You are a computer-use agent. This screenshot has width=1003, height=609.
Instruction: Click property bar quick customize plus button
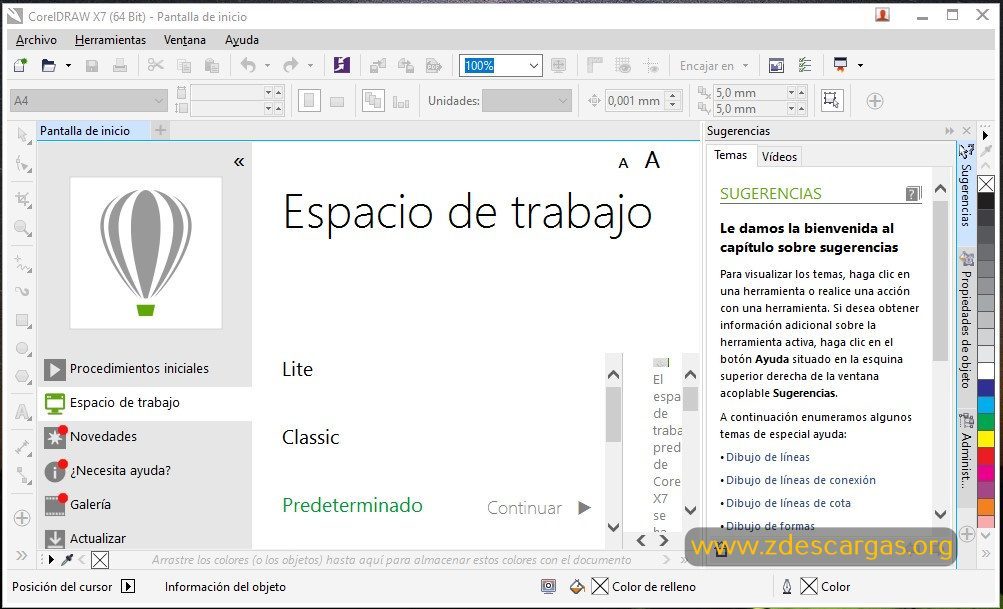tap(874, 101)
